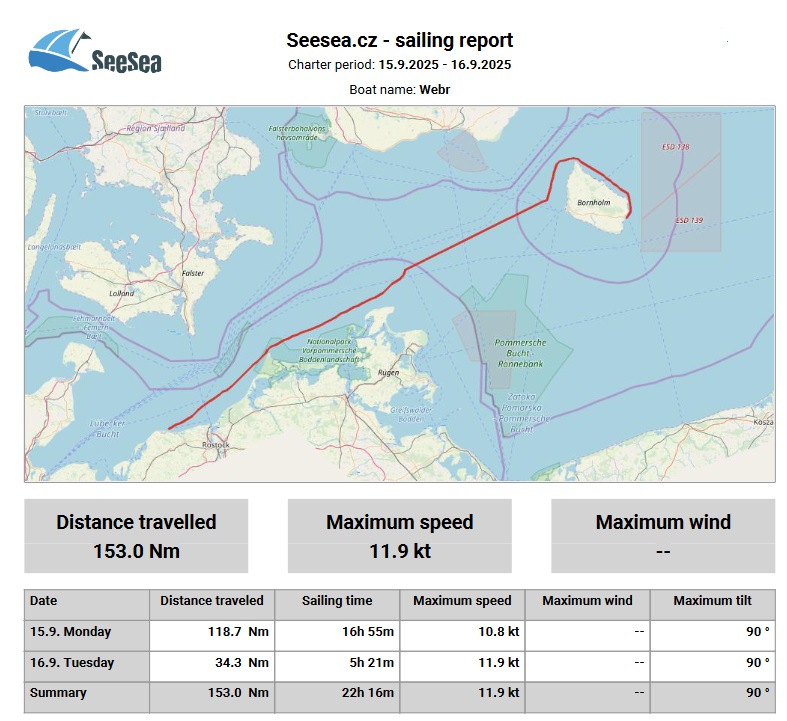Click the Lolland label on the map
787x721 pixels.
pos(120,294)
